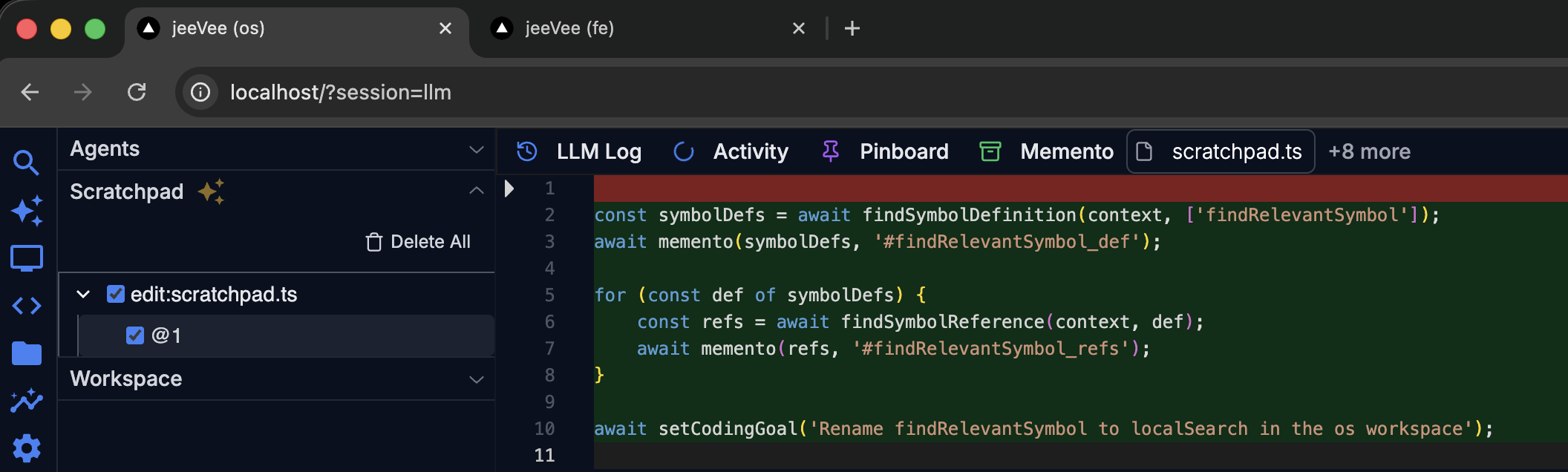Viewport: 1568px width, 472px height.
Task: Click line number 10 in the gutter
Action: (x=544, y=429)
